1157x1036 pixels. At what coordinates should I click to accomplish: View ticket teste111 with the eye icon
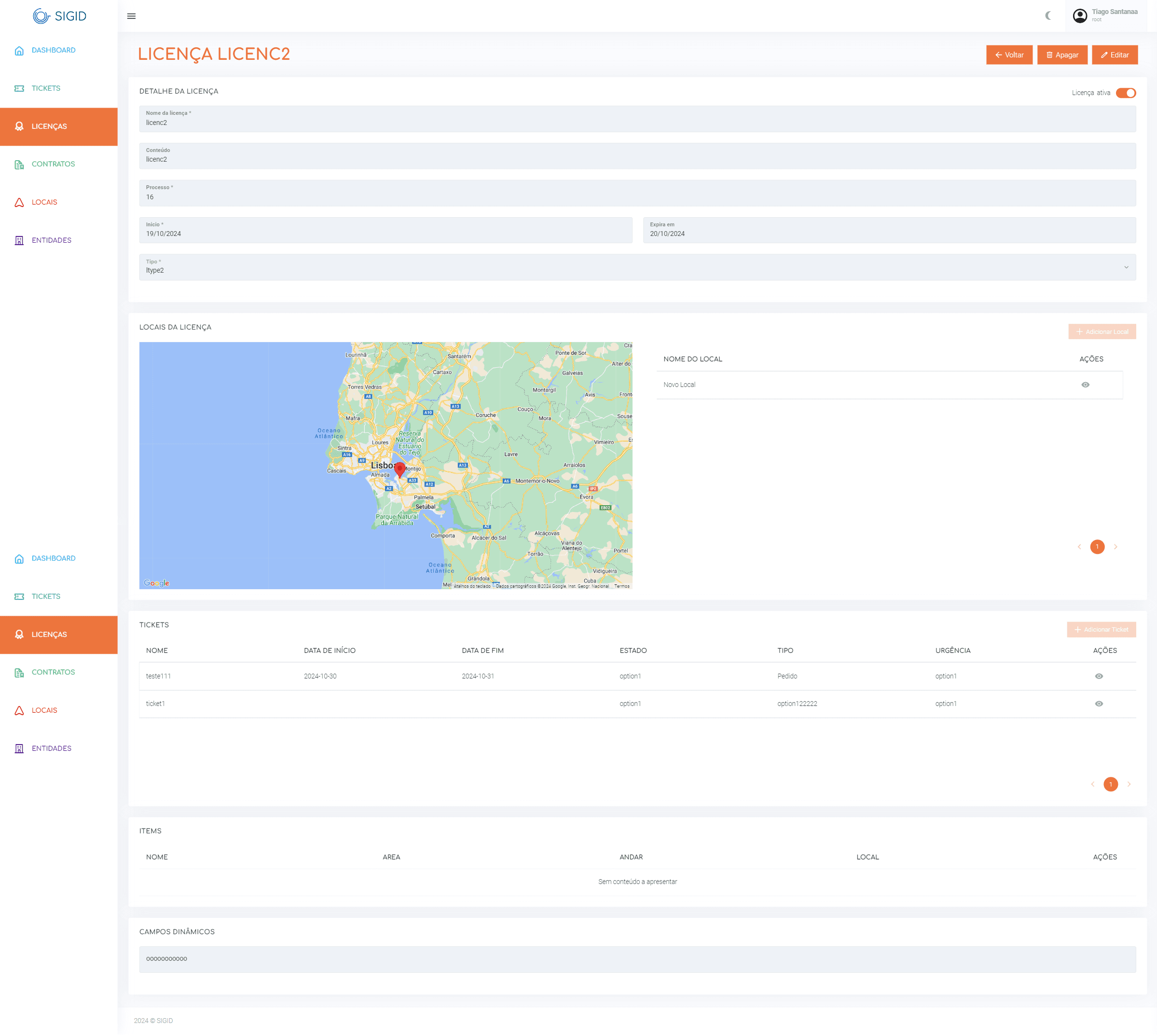tap(1099, 676)
